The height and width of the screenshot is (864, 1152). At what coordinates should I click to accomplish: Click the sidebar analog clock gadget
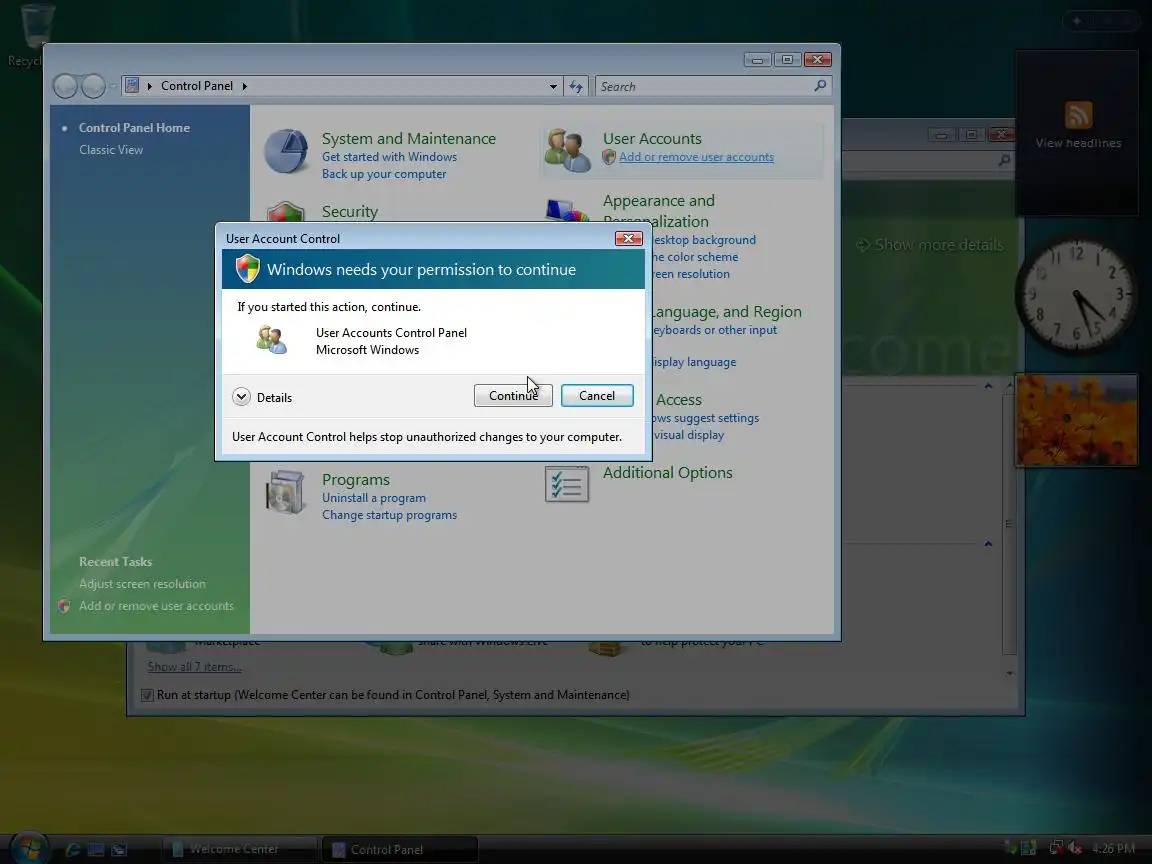tap(1077, 294)
